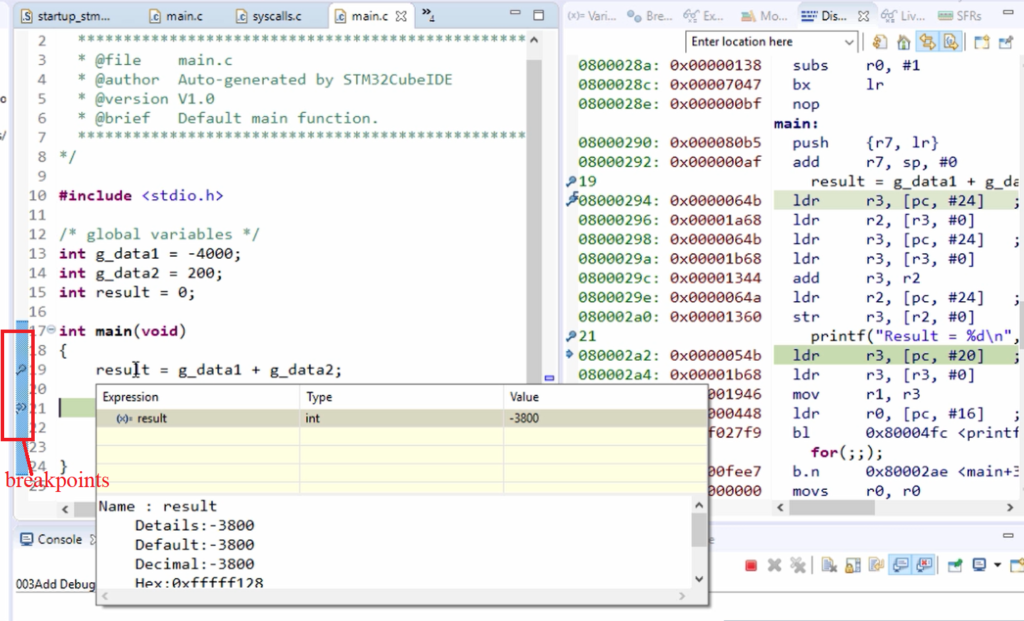
Task: Open the Expressions view tab
Action: click(x=703, y=16)
